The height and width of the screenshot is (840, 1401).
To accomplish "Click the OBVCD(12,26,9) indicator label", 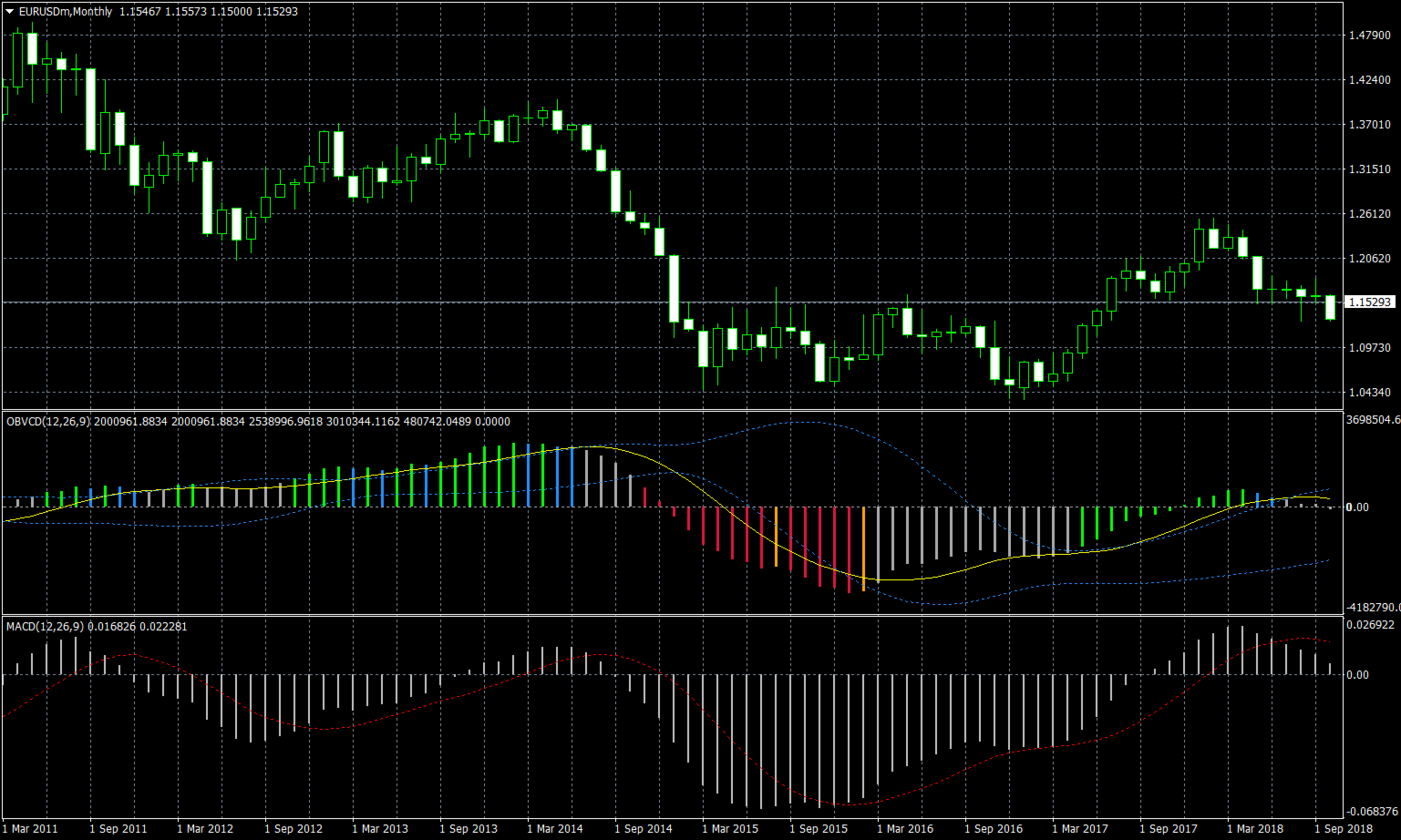I will [x=48, y=422].
